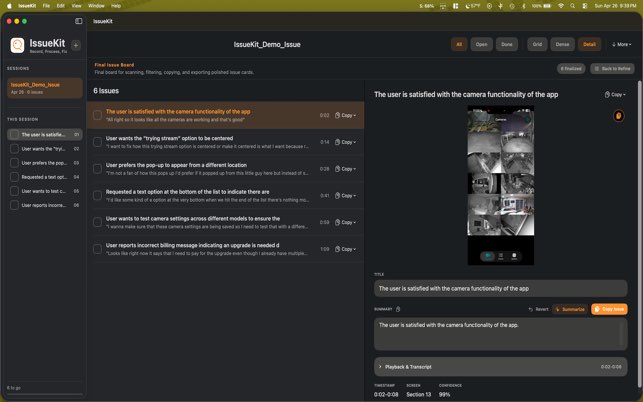643x402 pixels.
Task: Toggle the sidebar using the panel icon
Action: point(78,21)
